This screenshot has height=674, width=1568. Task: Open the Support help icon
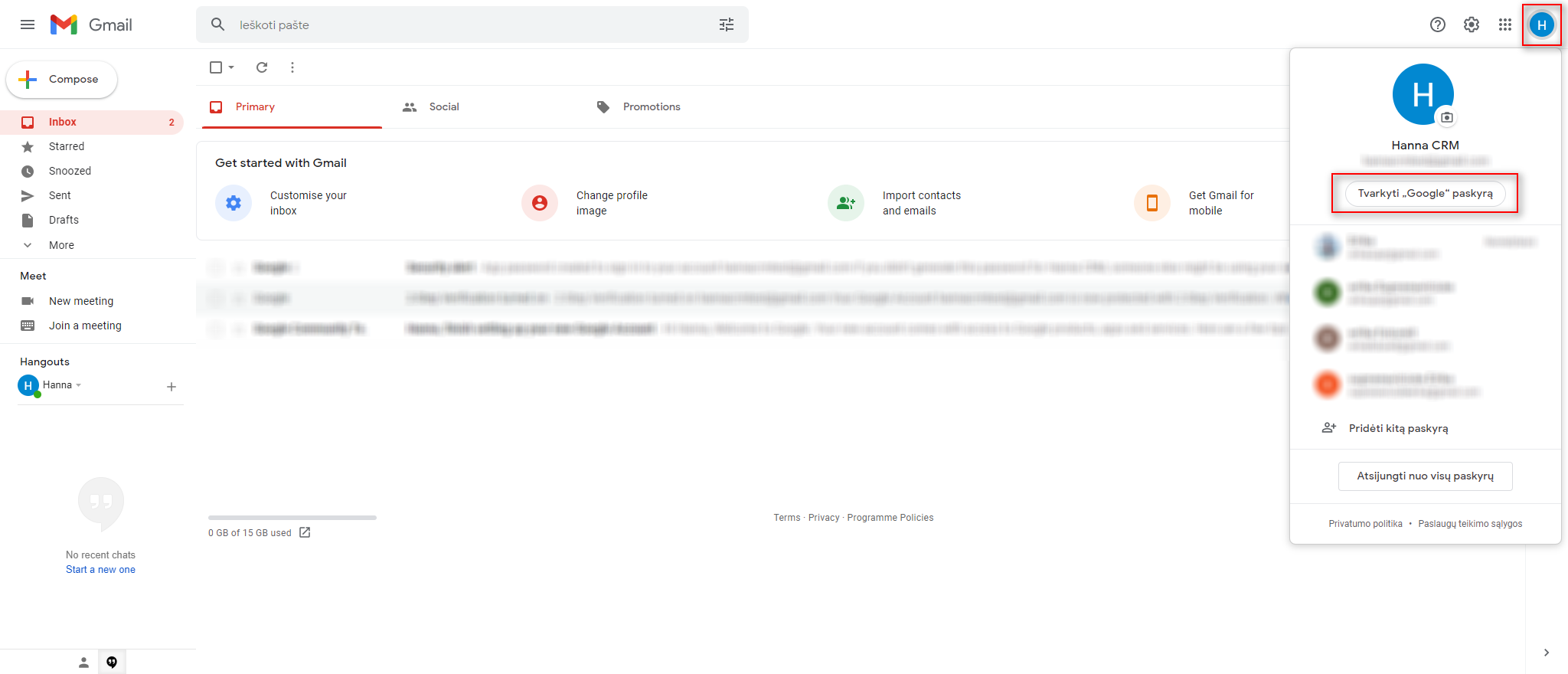pos(1438,25)
